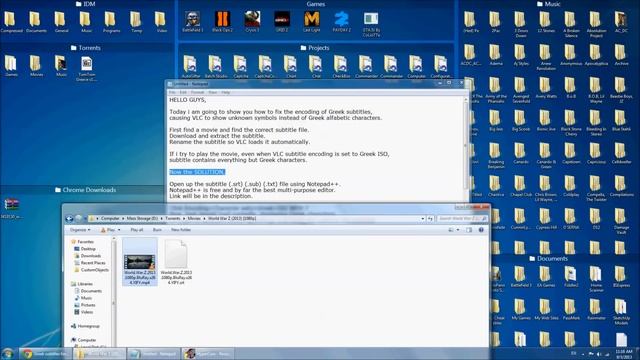Click Computer in the address bar path

[110, 218]
